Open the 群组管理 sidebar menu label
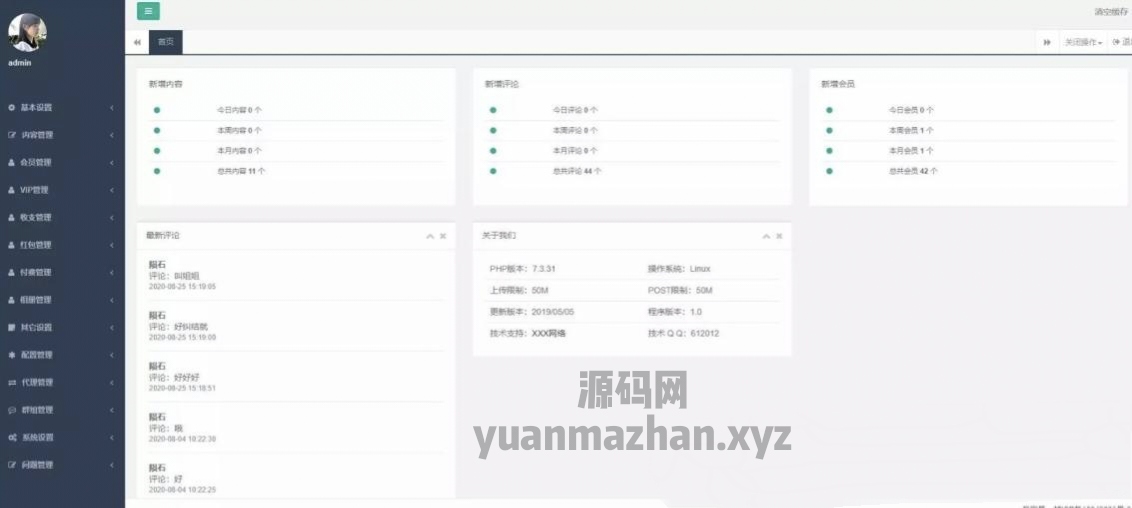1132x508 pixels. pyautogui.click(x=38, y=410)
